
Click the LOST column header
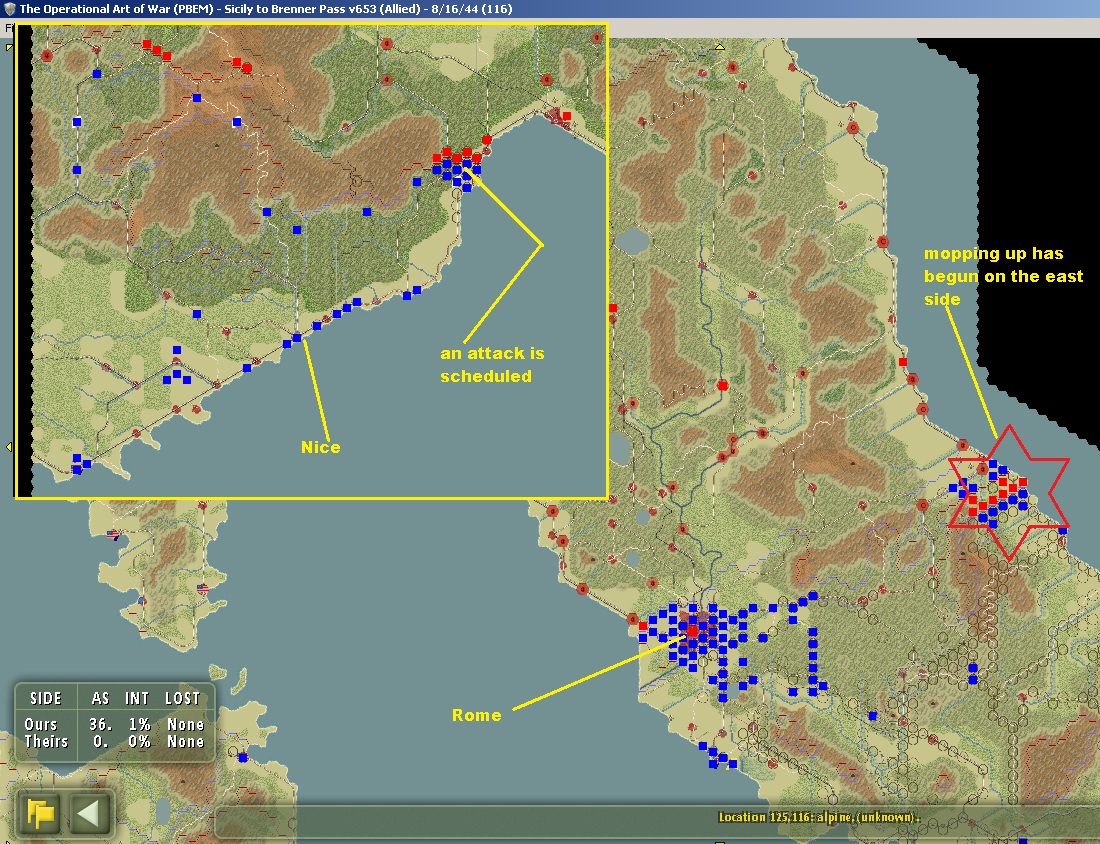(x=182, y=698)
